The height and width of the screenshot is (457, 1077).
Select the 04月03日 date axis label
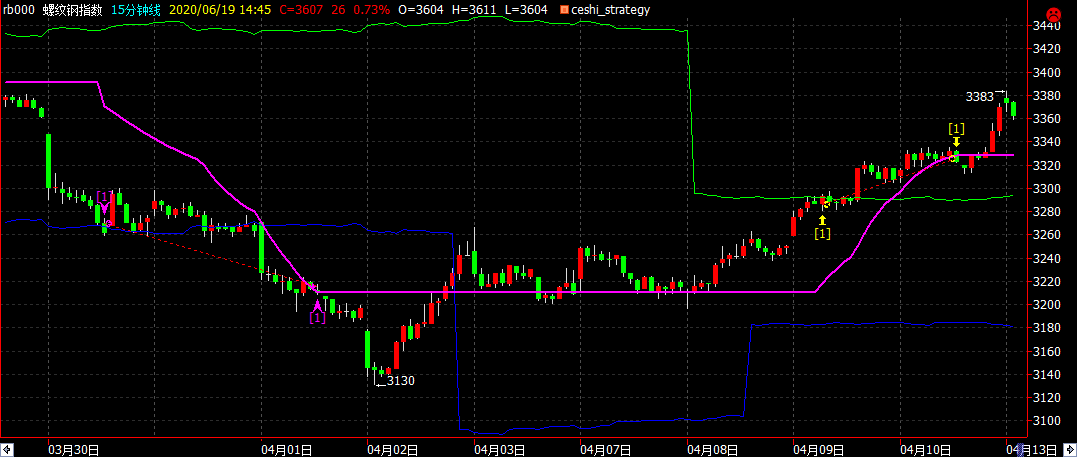click(495, 450)
